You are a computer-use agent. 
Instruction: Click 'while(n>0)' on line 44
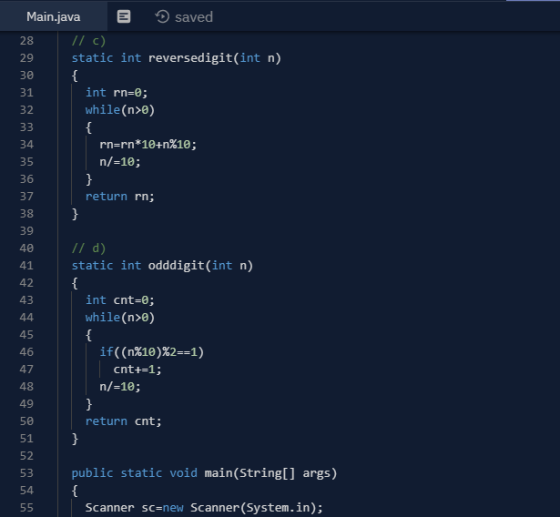coord(120,317)
